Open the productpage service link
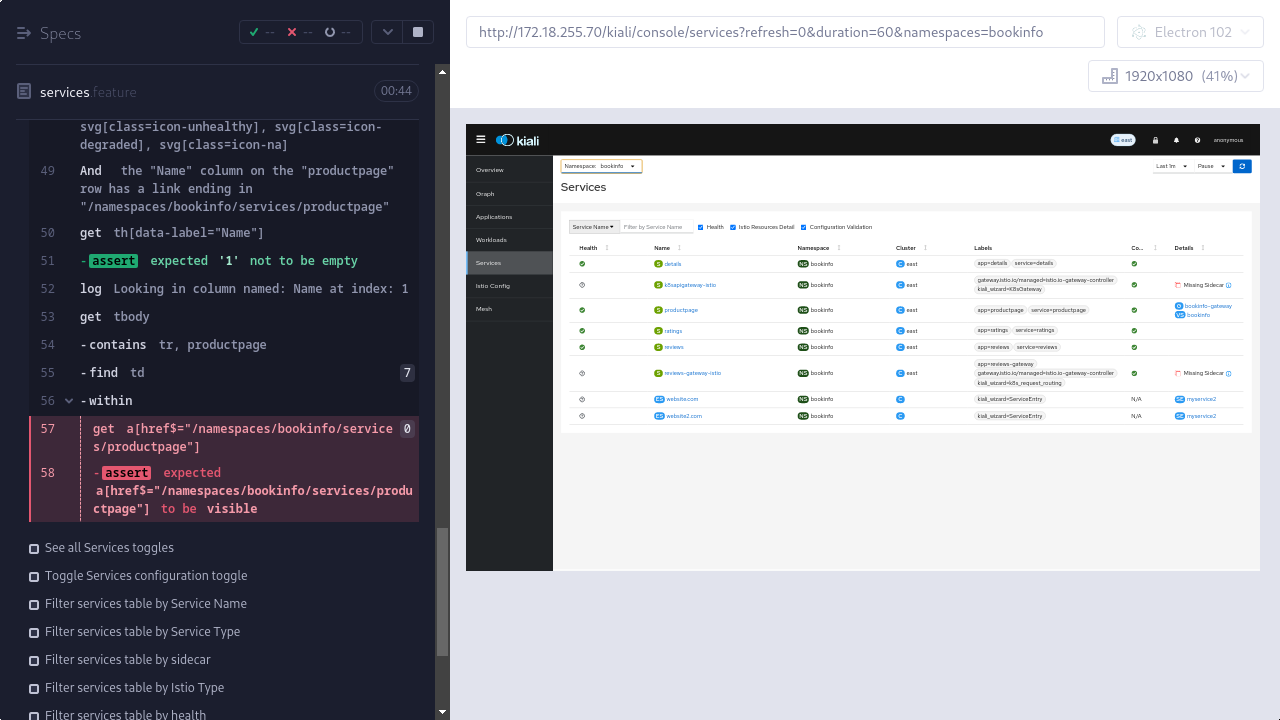The height and width of the screenshot is (720, 1280). pyautogui.click(x=681, y=310)
